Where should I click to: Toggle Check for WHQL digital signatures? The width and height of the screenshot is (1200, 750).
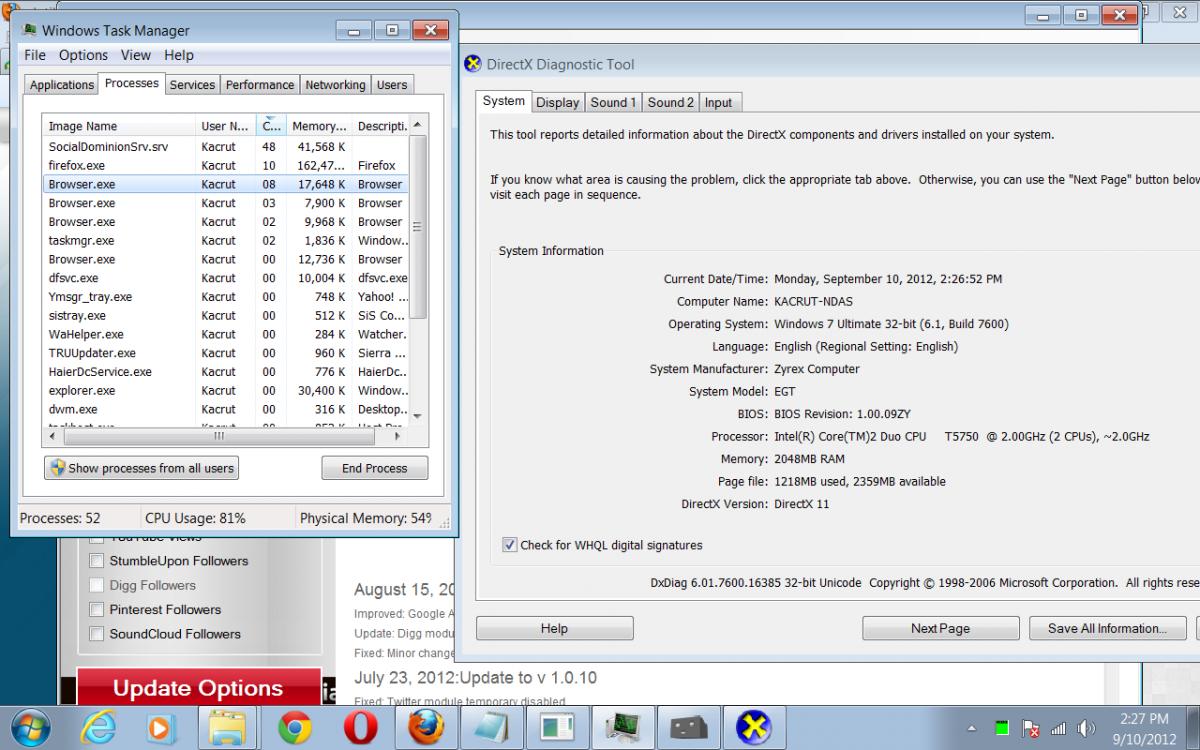tap(510, 545)
